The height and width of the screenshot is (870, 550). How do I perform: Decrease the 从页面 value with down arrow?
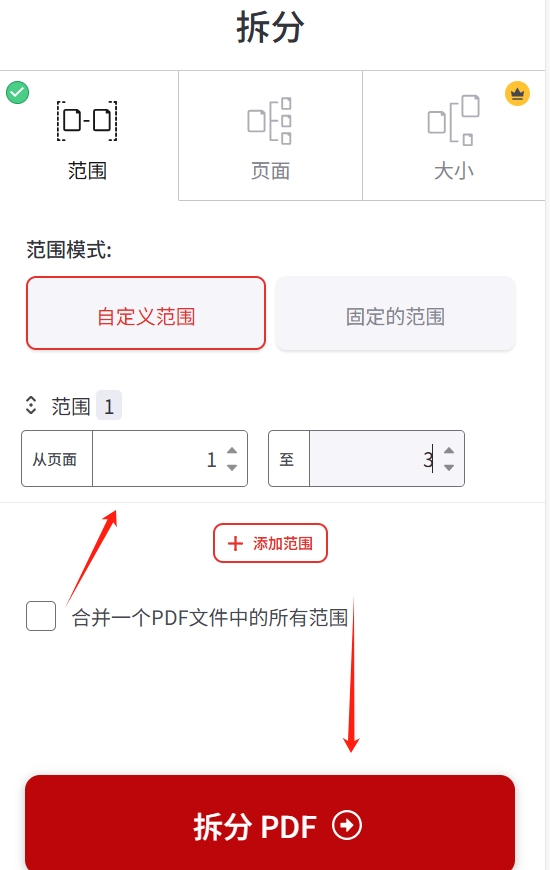pos(232,467)
